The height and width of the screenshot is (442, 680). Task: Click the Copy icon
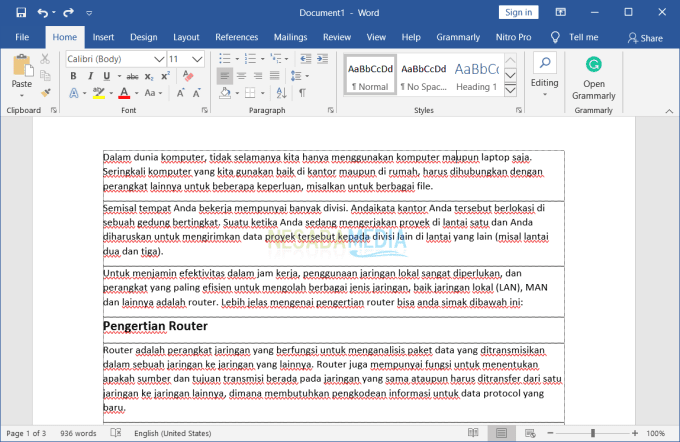[45, 75]
